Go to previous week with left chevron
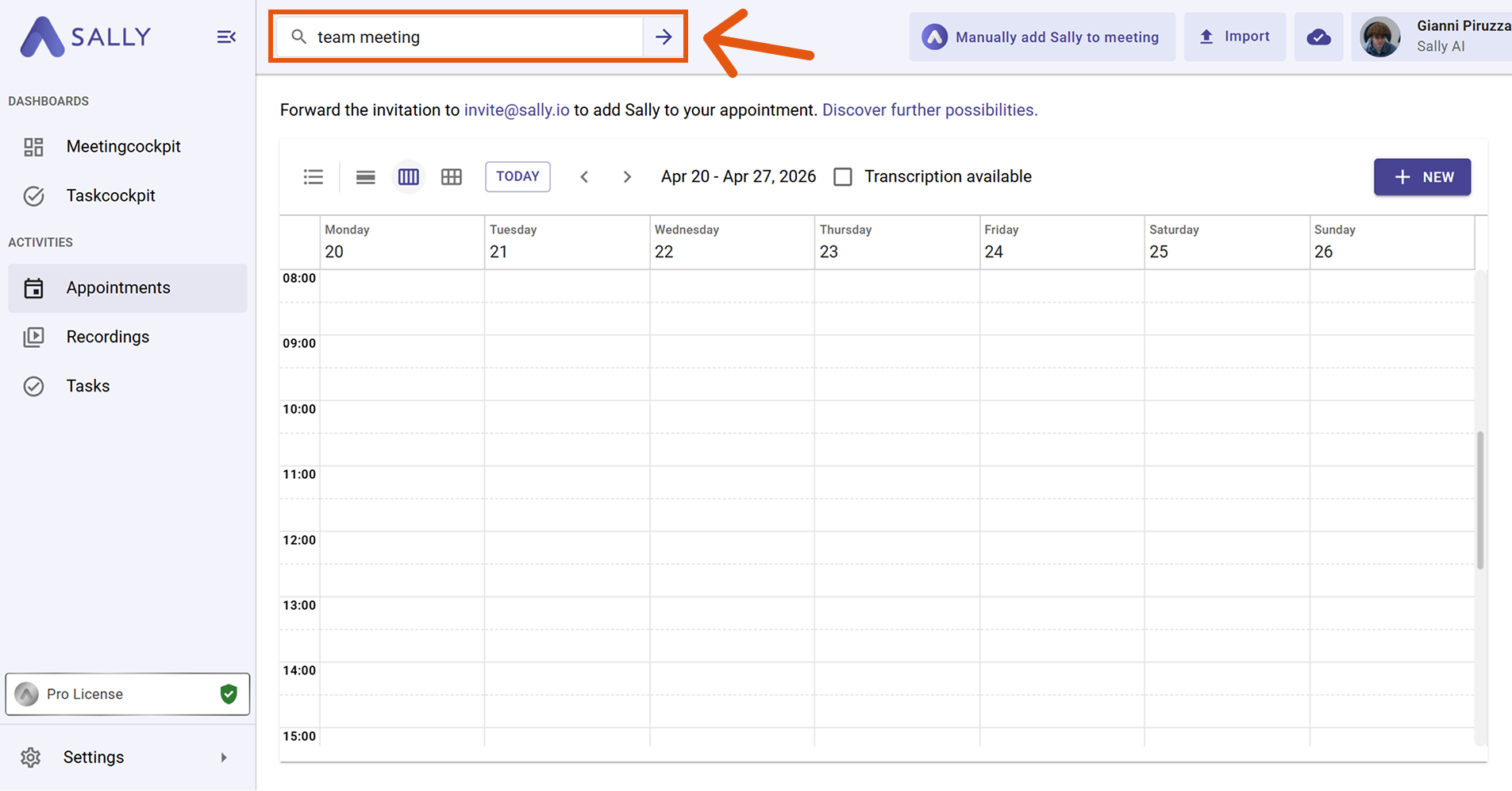This screenshot has height=791, width=1512. tap(585, 176)
